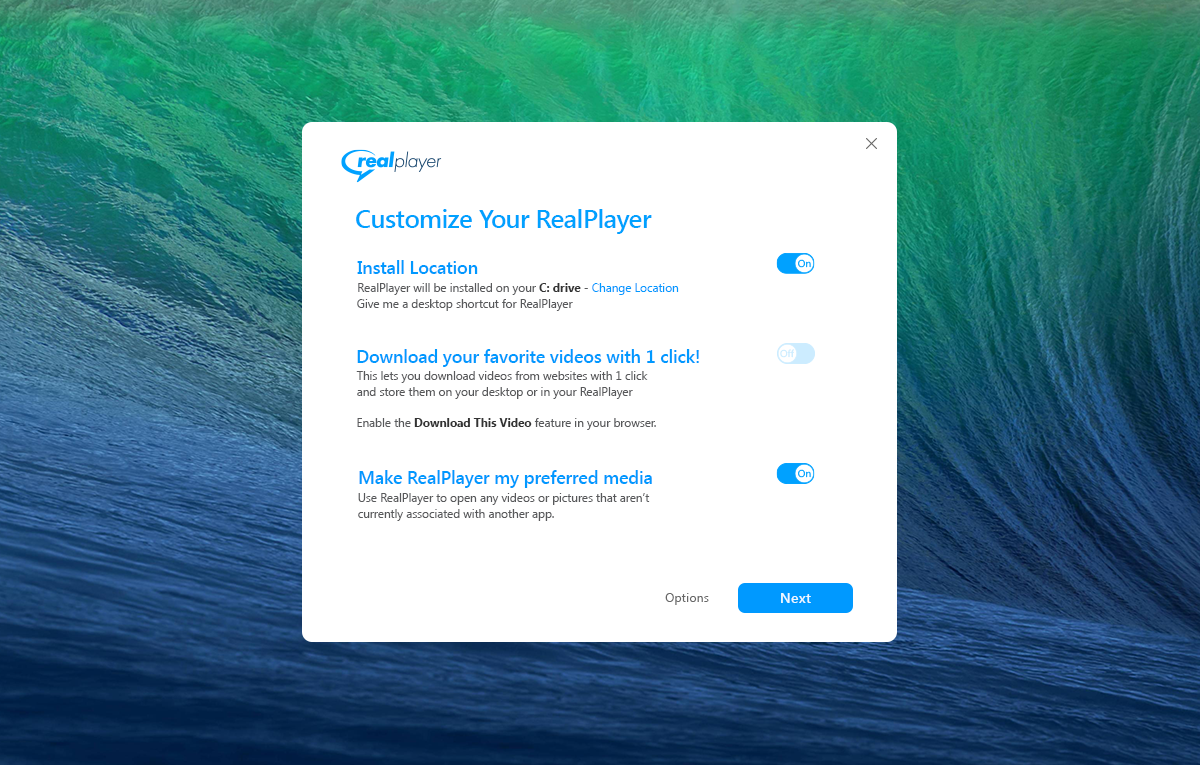Click the Options link
The height and width of the screenshot is (765, 1200).
tap(687, 598)
